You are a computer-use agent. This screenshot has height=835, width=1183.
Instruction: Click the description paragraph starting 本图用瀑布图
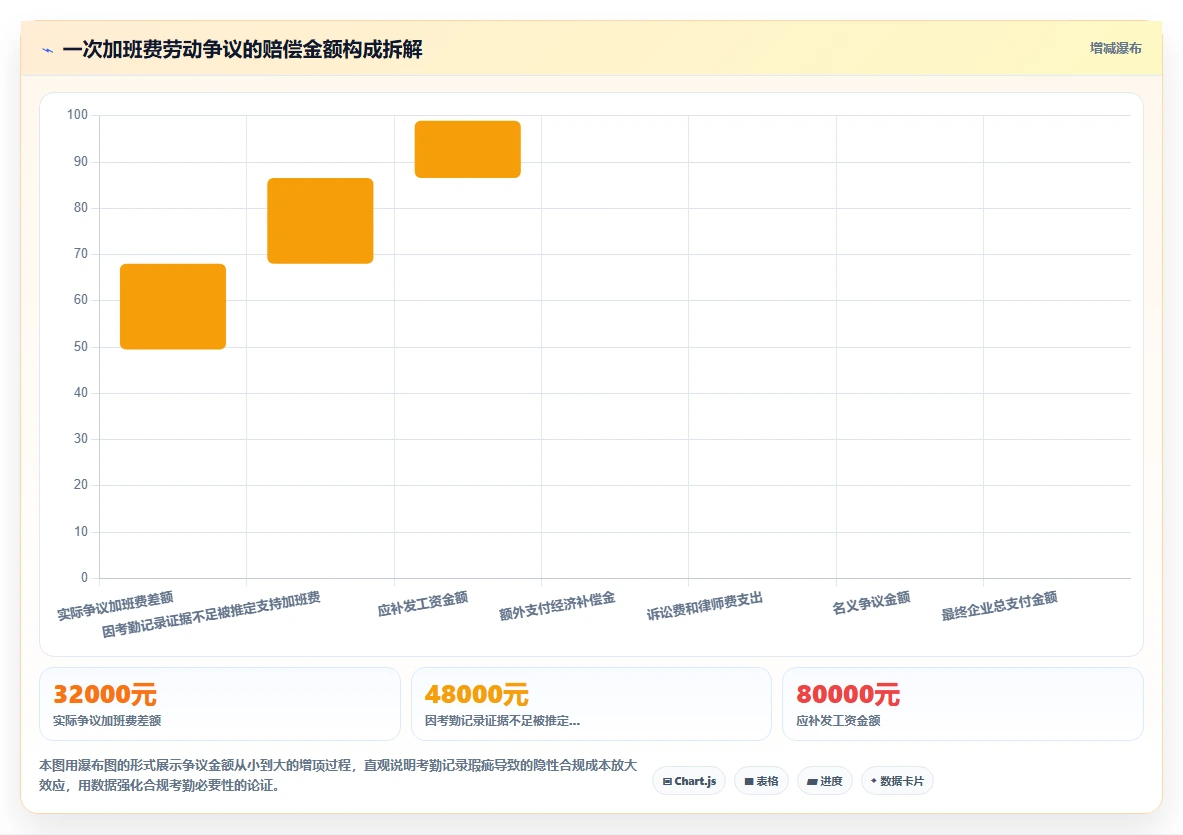(x=338, y=775)
